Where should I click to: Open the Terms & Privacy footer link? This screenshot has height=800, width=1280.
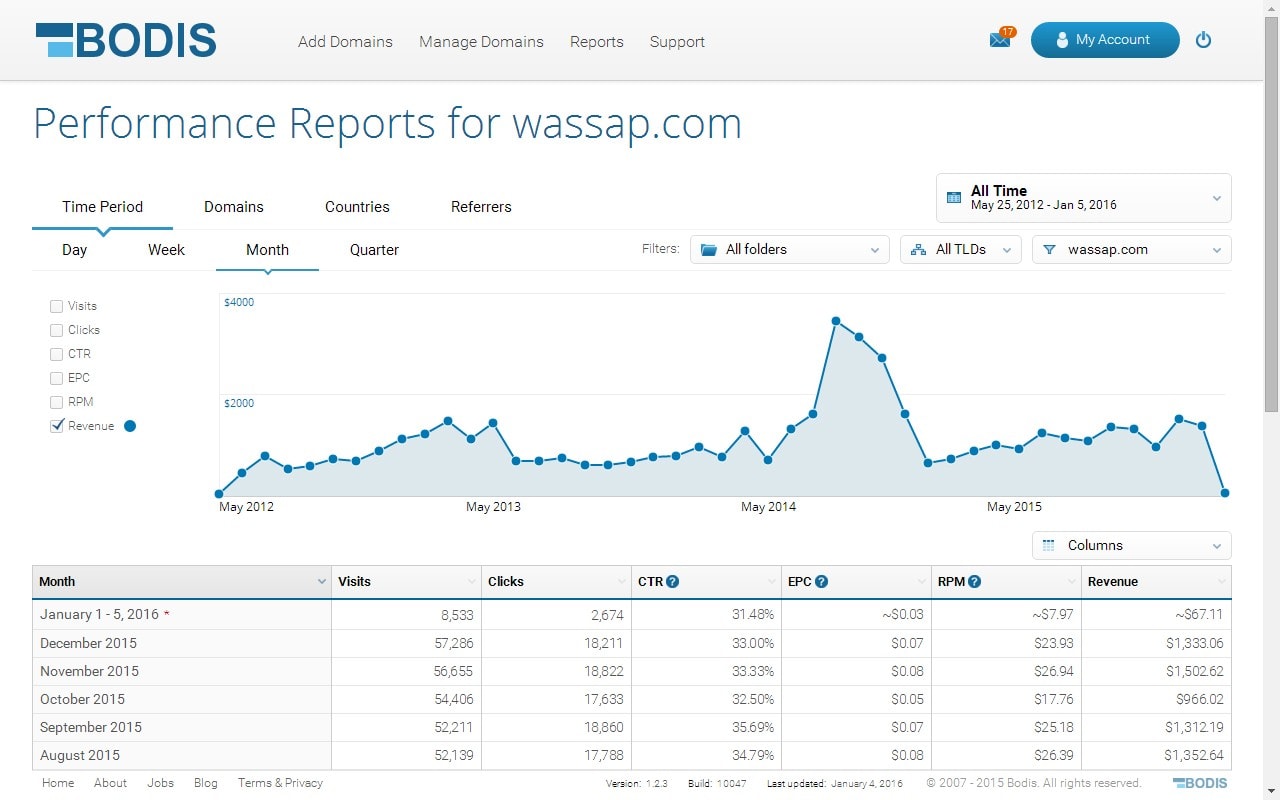pyautogui.click(x=280, y=783)
